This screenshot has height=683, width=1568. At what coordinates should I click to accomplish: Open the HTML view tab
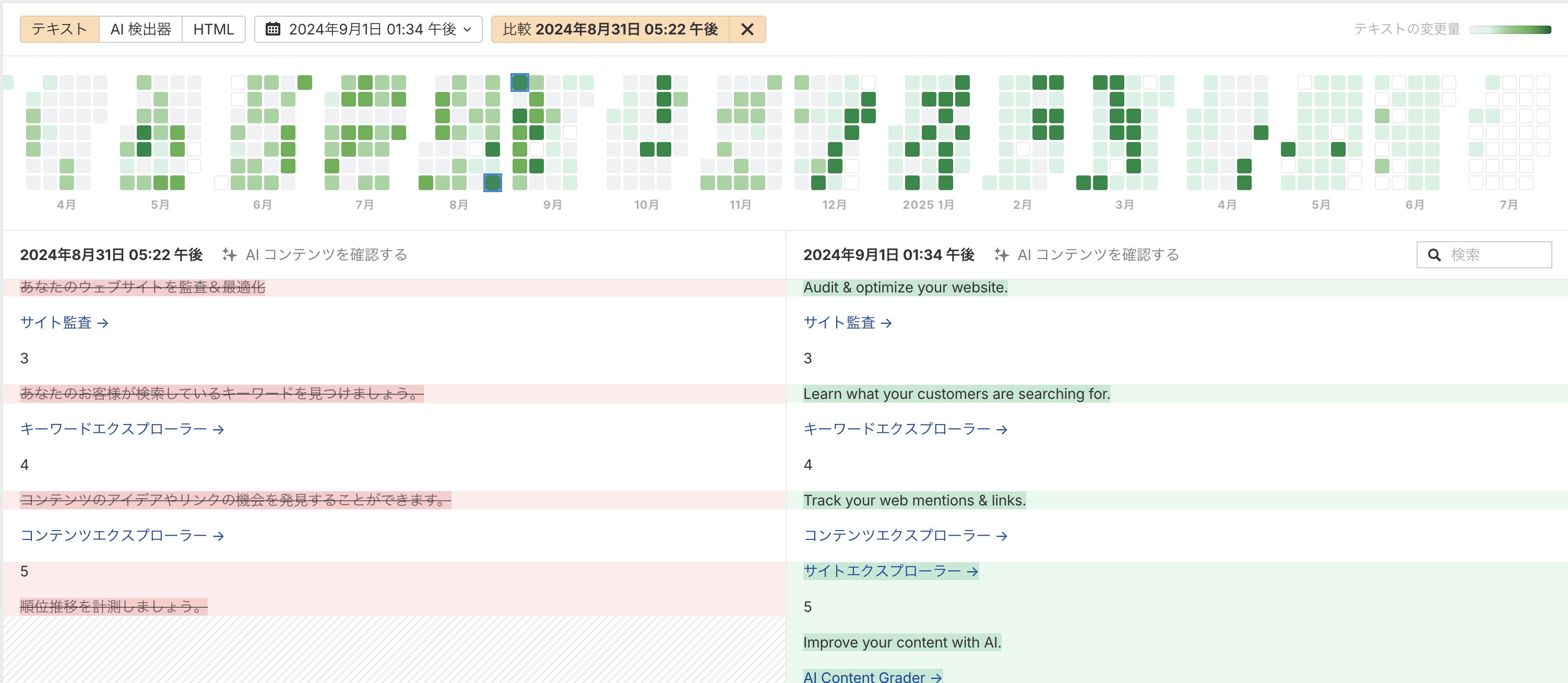(x=213, y=29)
